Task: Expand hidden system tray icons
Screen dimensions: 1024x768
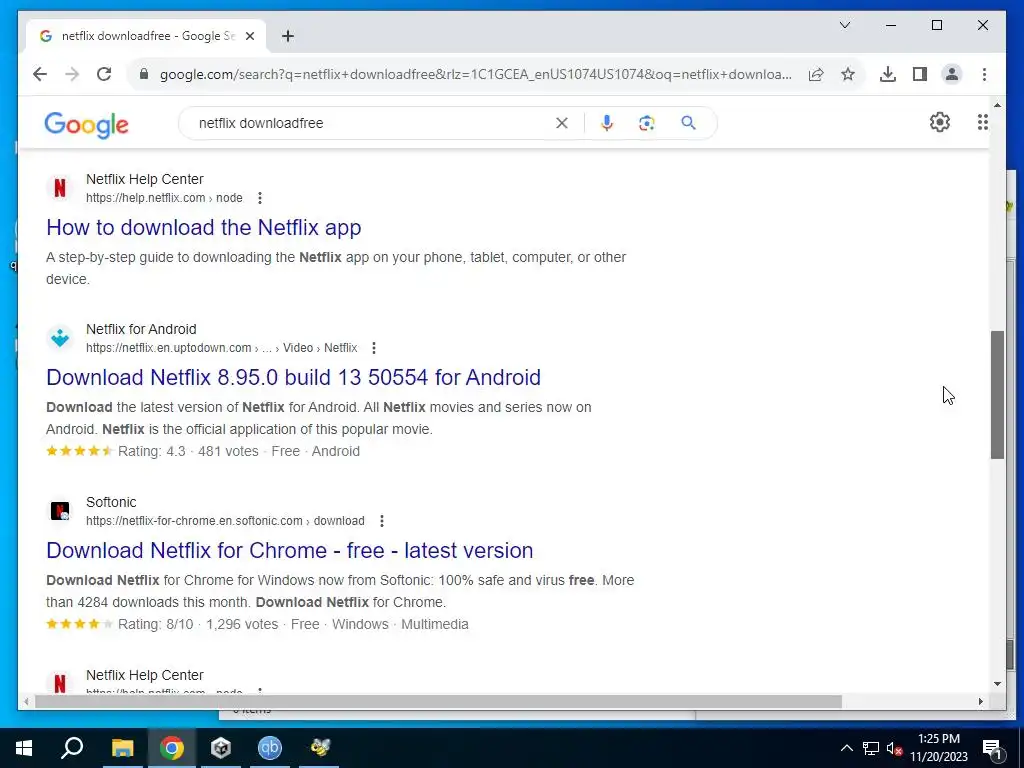Action: [846, 748]
